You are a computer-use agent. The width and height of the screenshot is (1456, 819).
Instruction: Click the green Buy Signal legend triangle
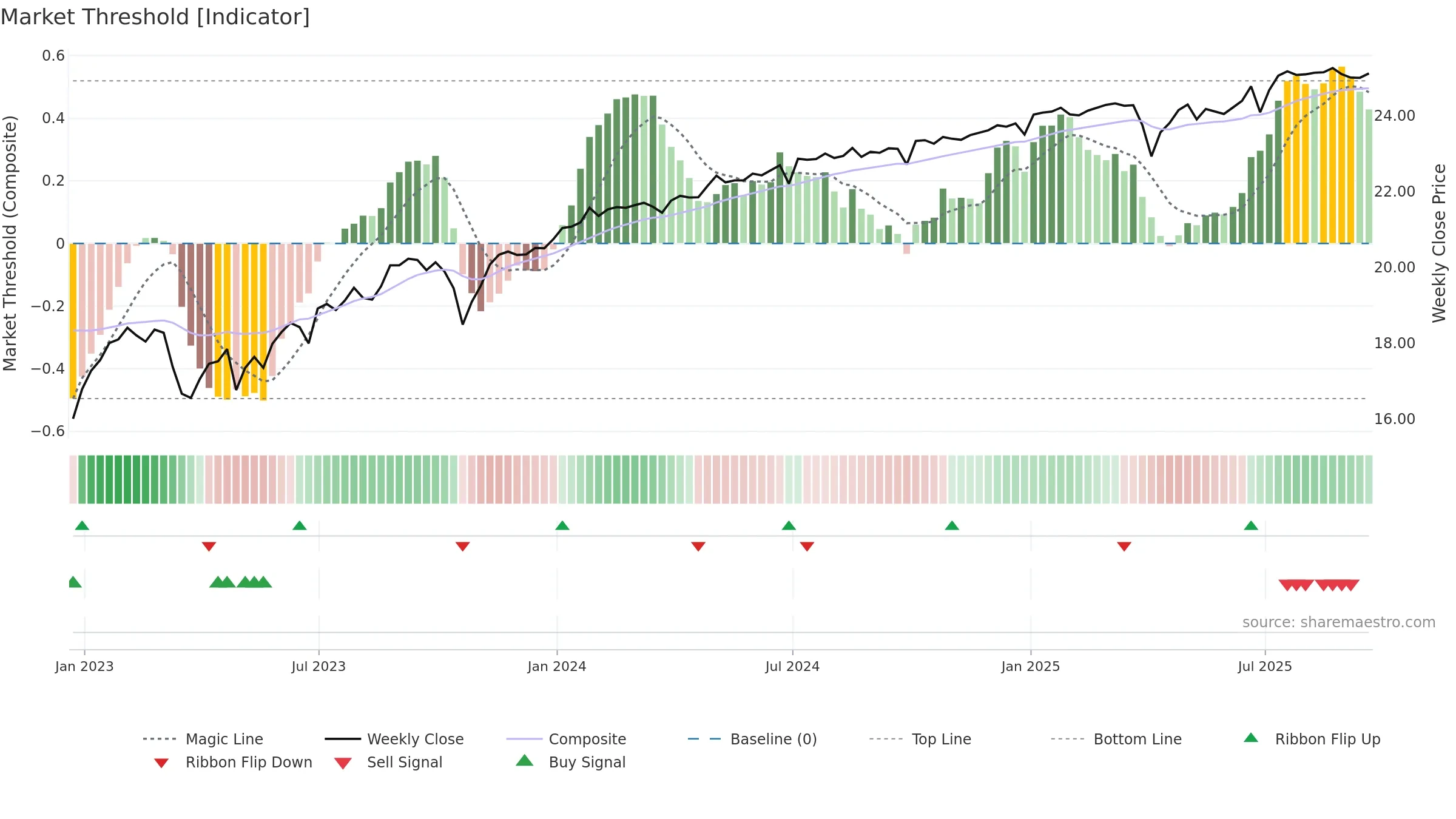coord(525,760)
